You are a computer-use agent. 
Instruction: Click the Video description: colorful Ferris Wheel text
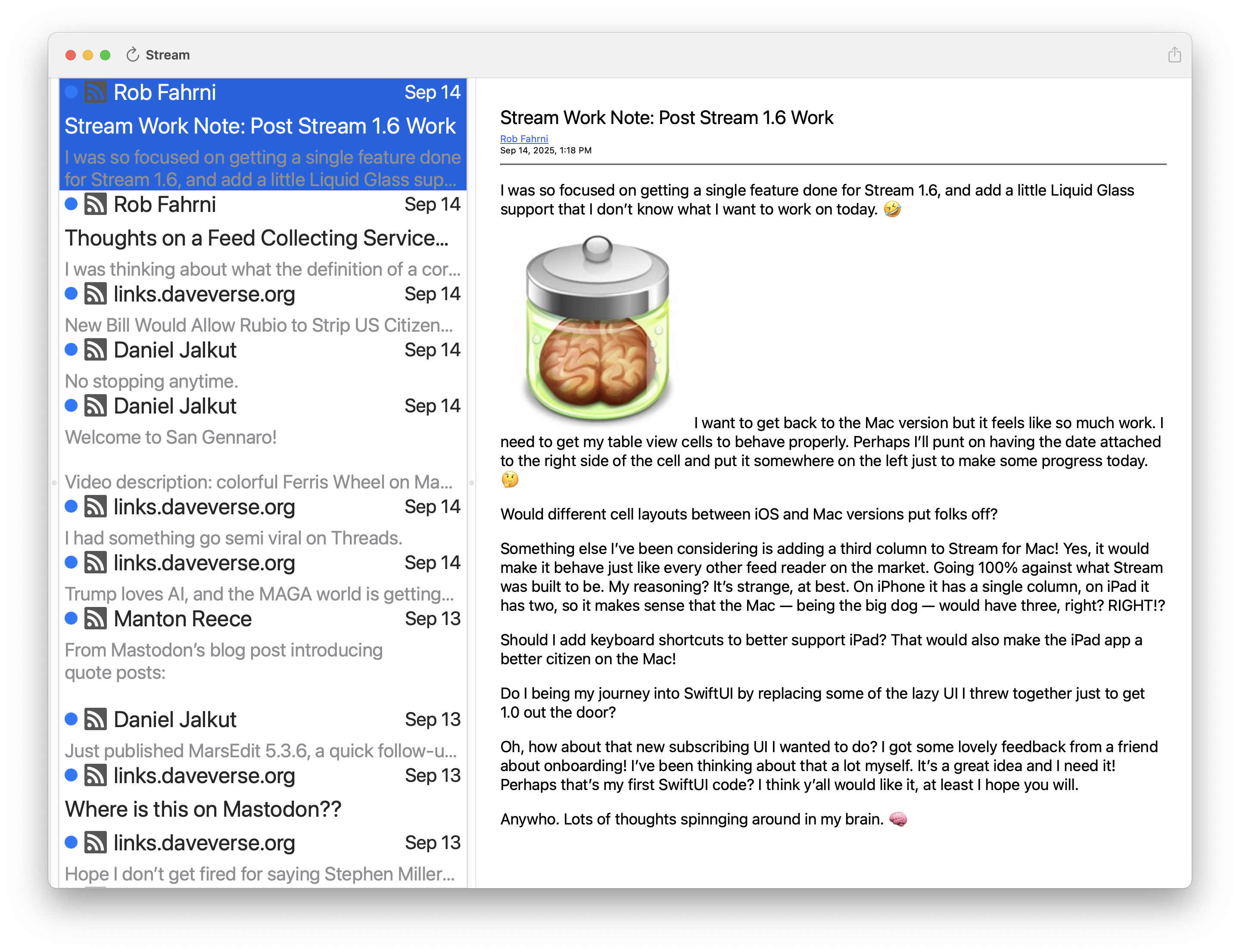click(259, 482)
